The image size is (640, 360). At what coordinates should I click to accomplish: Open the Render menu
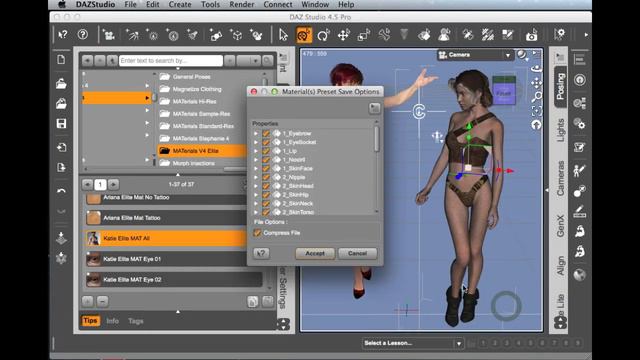pos(242,4)
